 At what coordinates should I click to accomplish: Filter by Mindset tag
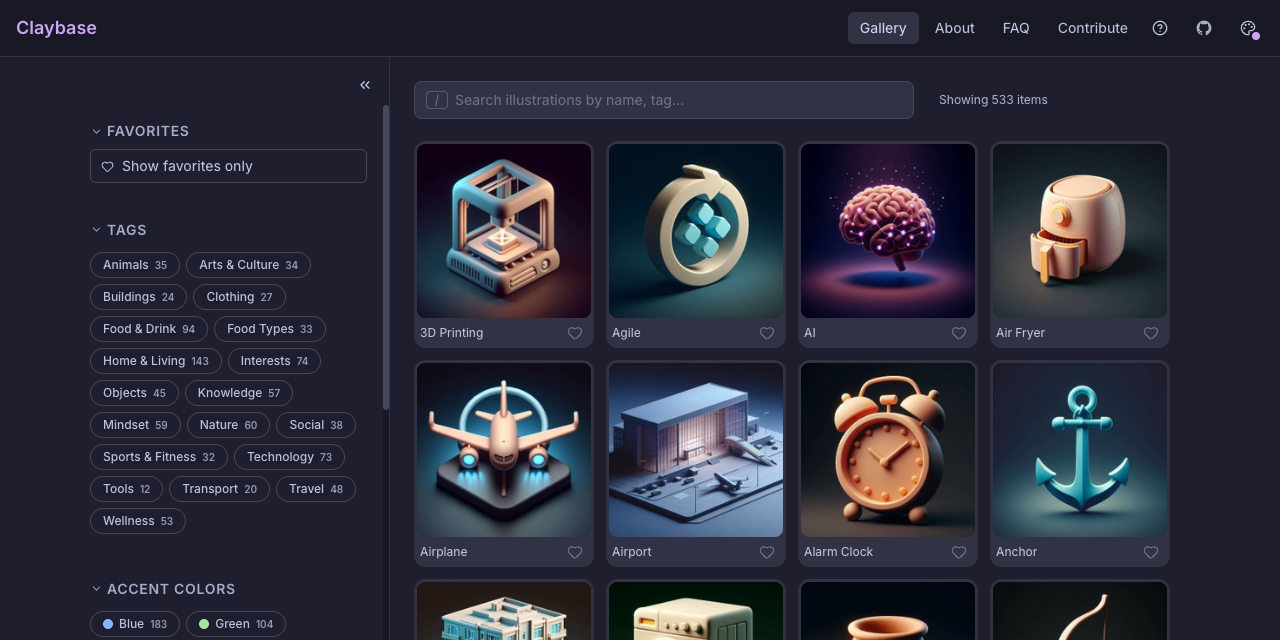(x=135, y=425)
